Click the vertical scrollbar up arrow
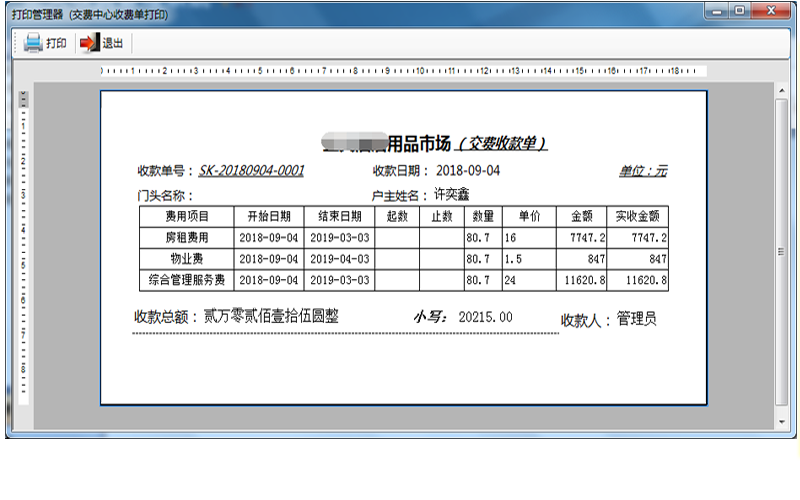The image size is (800, 500). 782,91
